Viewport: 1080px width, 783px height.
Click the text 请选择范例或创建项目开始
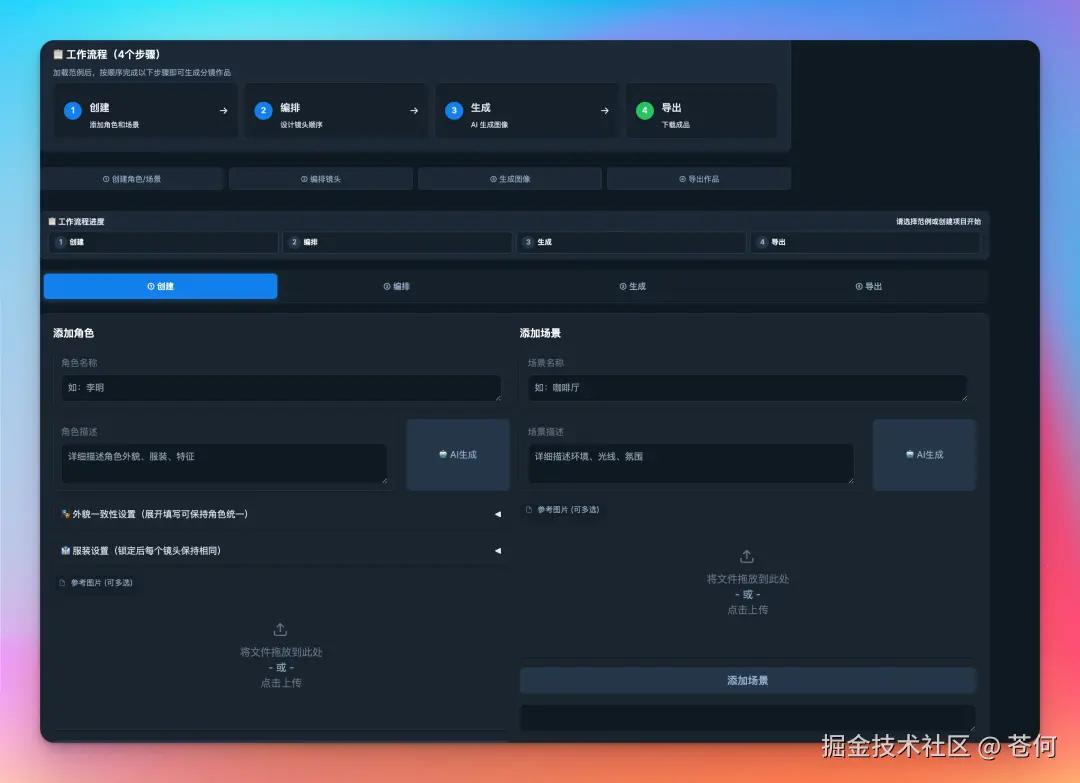(938, 222)
